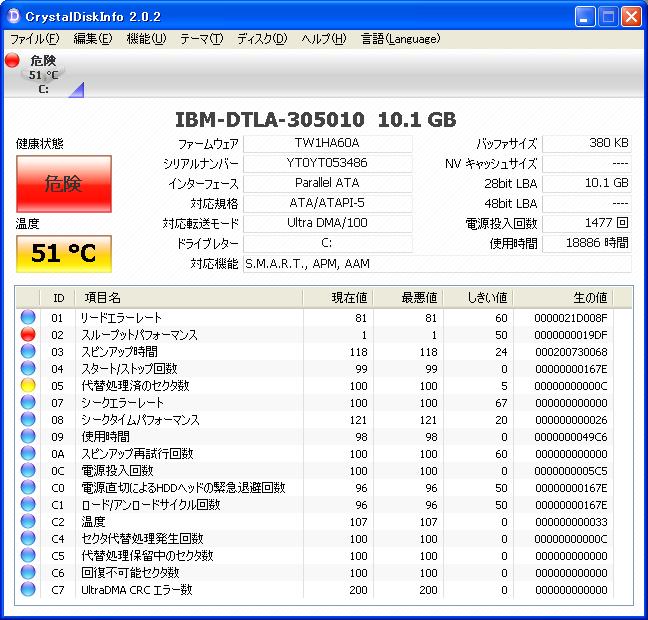Click the blue status icon for スピンアップ再試行回数
This screenshot has width=648, height=620.
28,453
